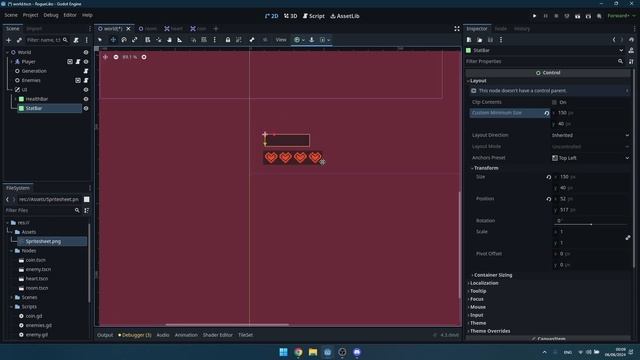
Task: Open skeleton options bone icon in toolbar
Action: click(252, 40)
